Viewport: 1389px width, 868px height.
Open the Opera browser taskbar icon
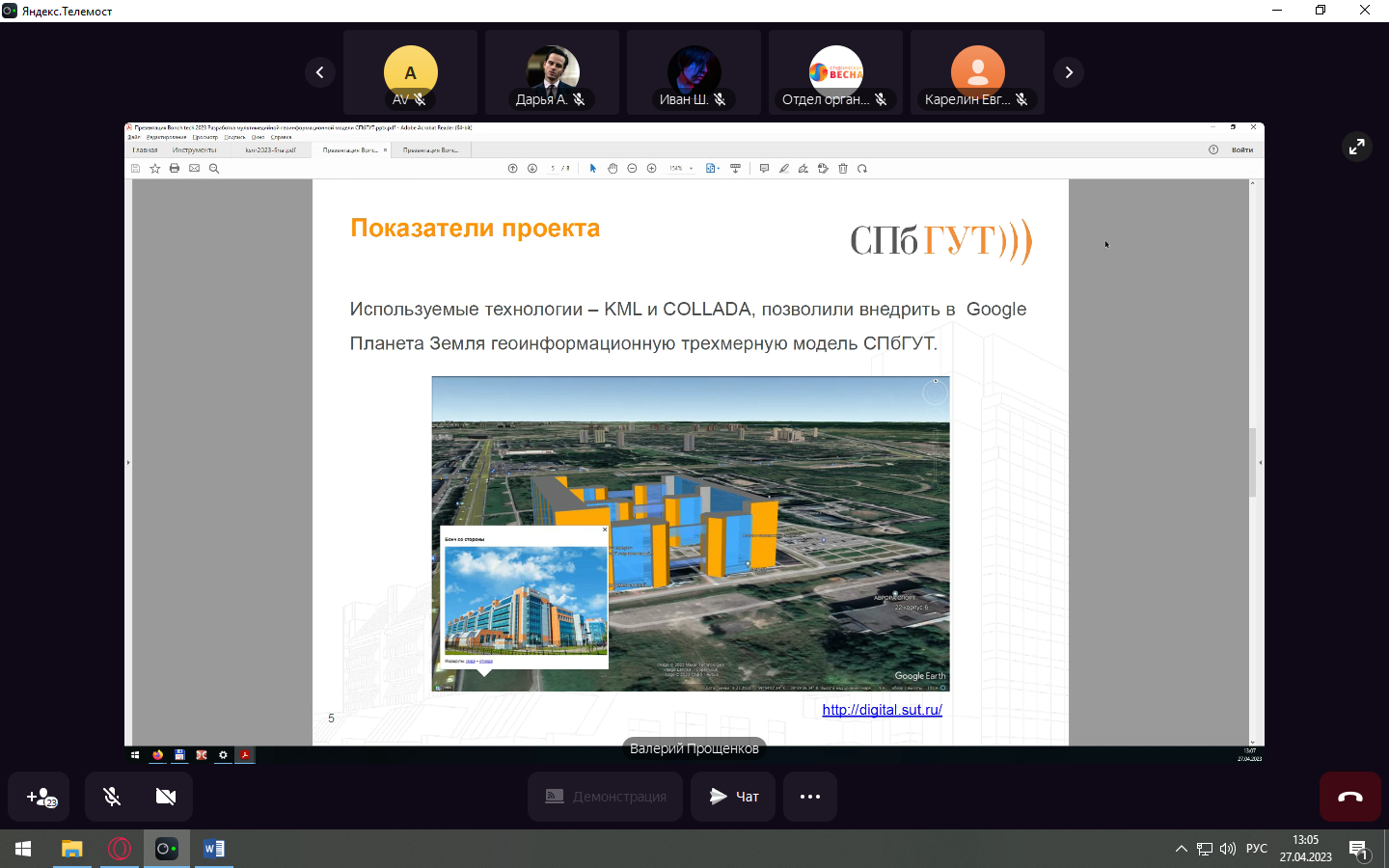click(120, 849)
